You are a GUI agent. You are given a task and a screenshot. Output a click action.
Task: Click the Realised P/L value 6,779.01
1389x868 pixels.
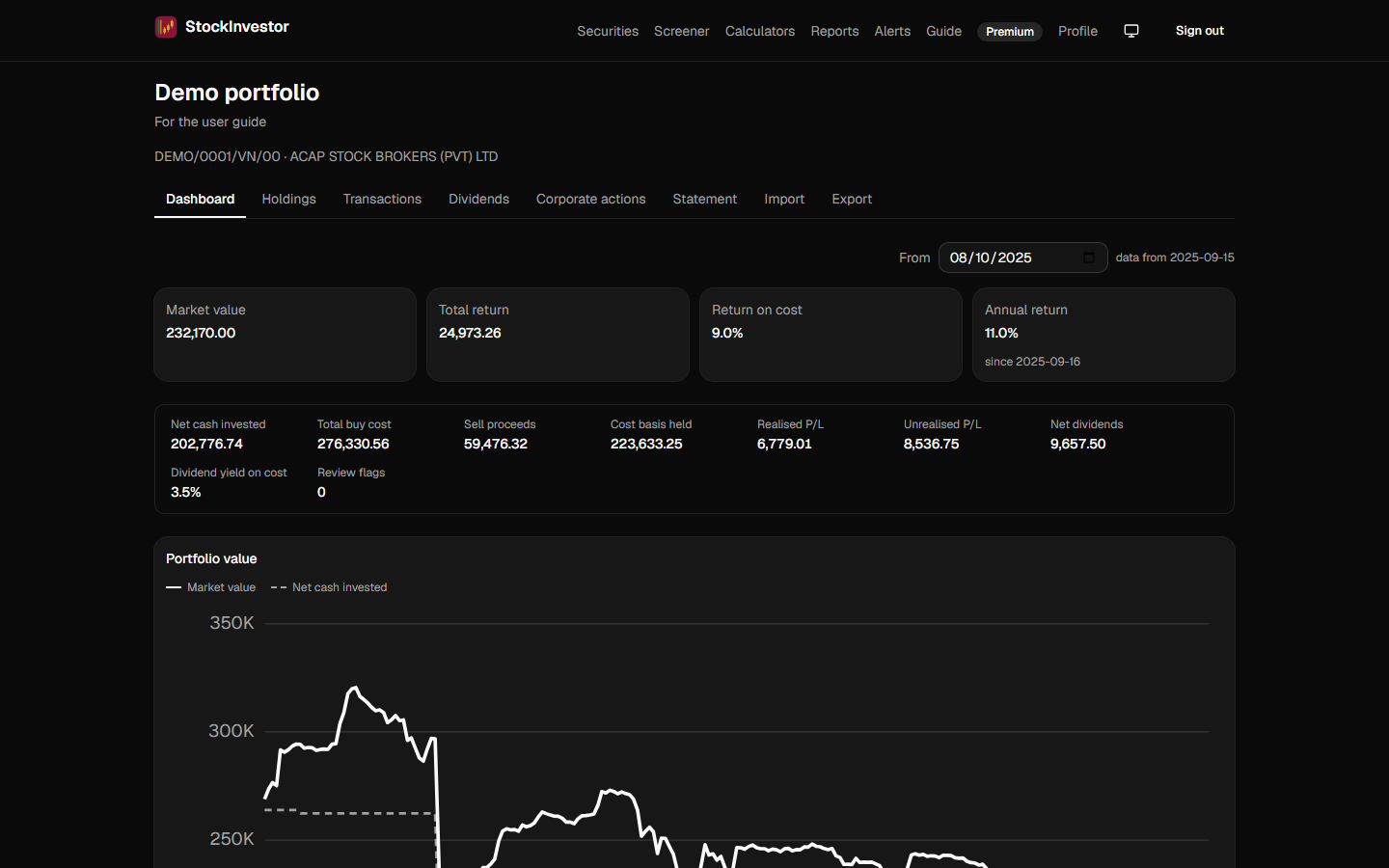pyautogui.click(x=784, y=444)
